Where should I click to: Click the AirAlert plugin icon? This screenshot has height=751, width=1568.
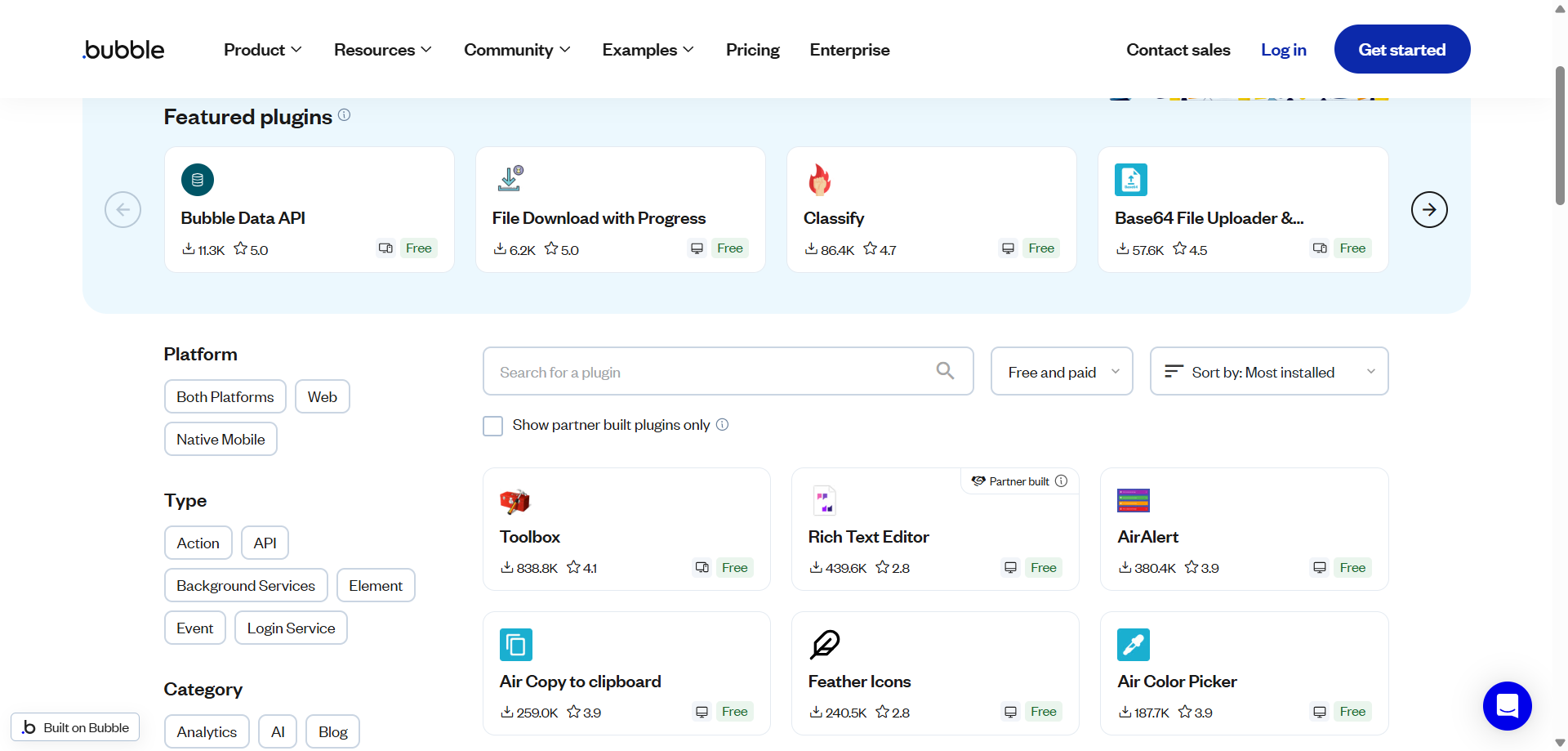[x=1134, y=501]
